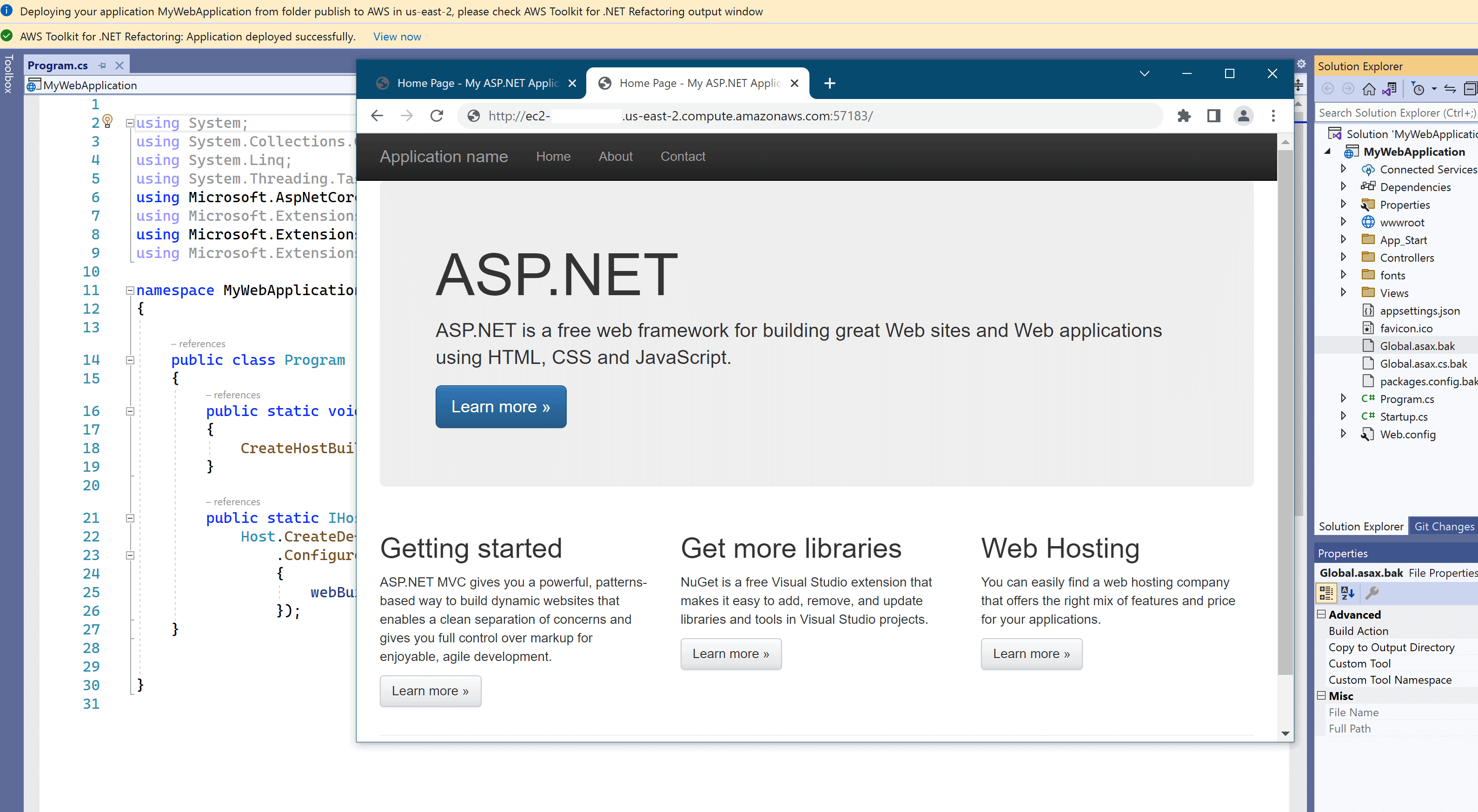Collapse the using statements region on line 2

130,123
